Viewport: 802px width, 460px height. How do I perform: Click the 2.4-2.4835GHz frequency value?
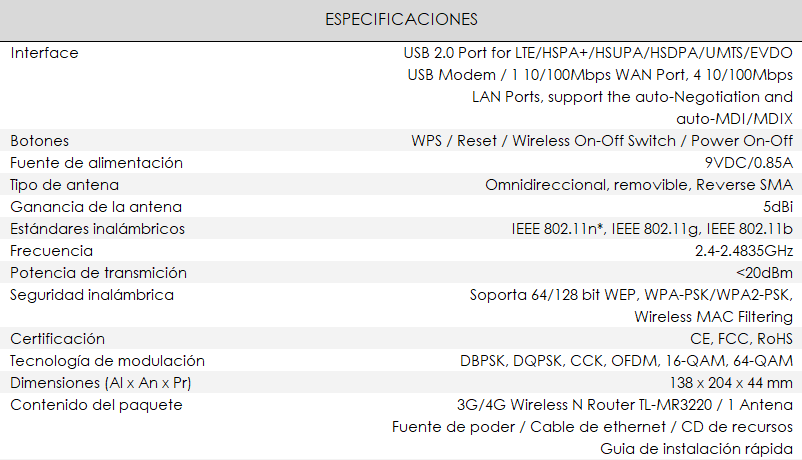coord(744,251)
